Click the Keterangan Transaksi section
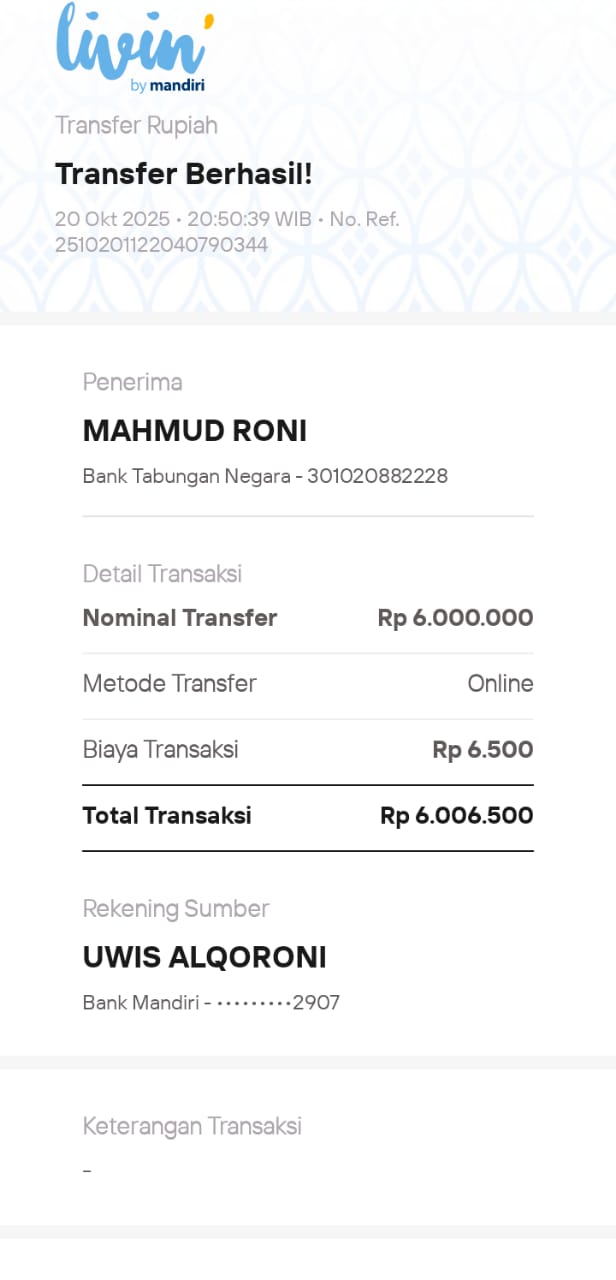Screen dimensions: 616x1280 (x=192, y=1126)
